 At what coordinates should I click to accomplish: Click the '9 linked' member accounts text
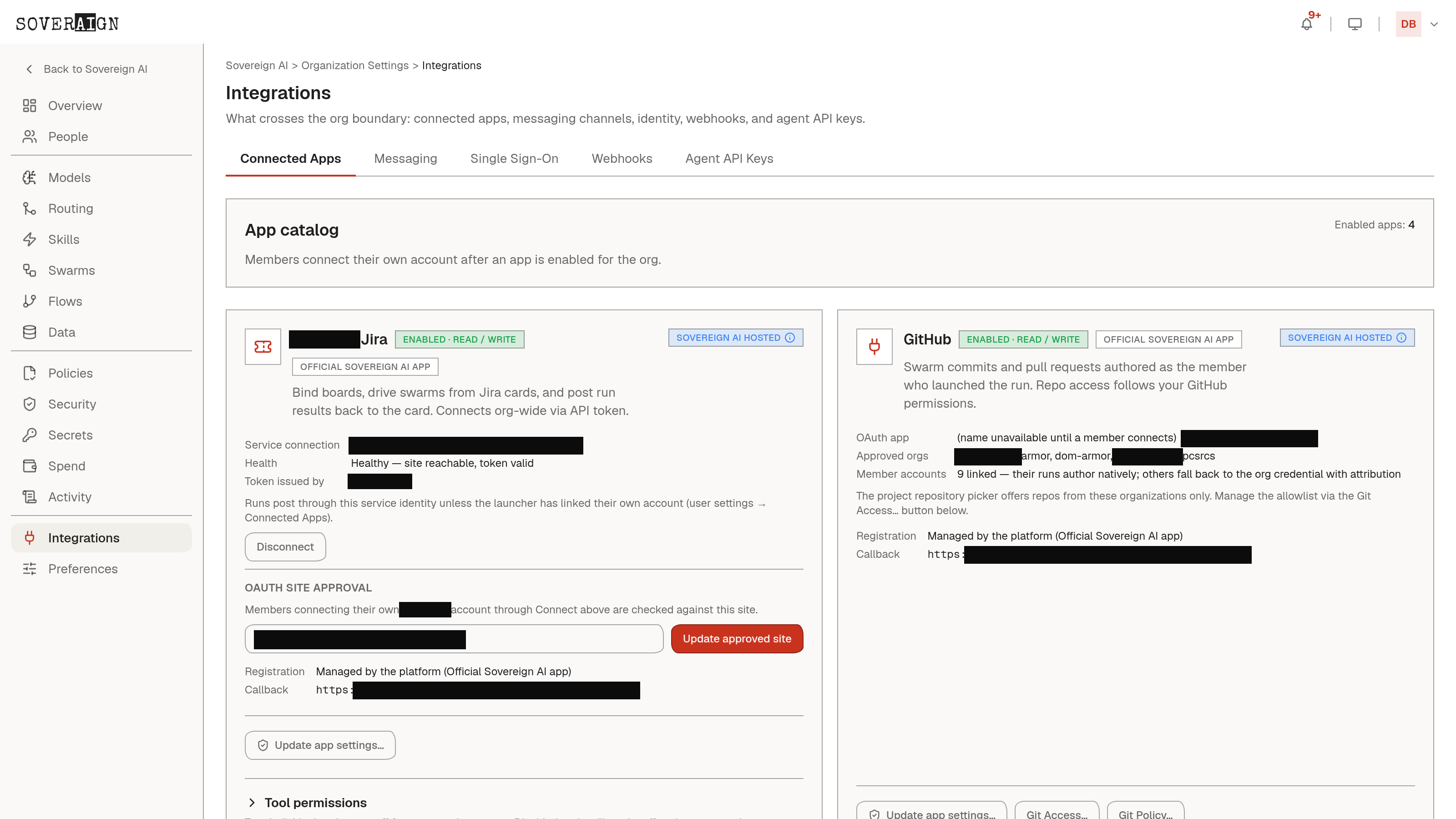coord(976,474)
